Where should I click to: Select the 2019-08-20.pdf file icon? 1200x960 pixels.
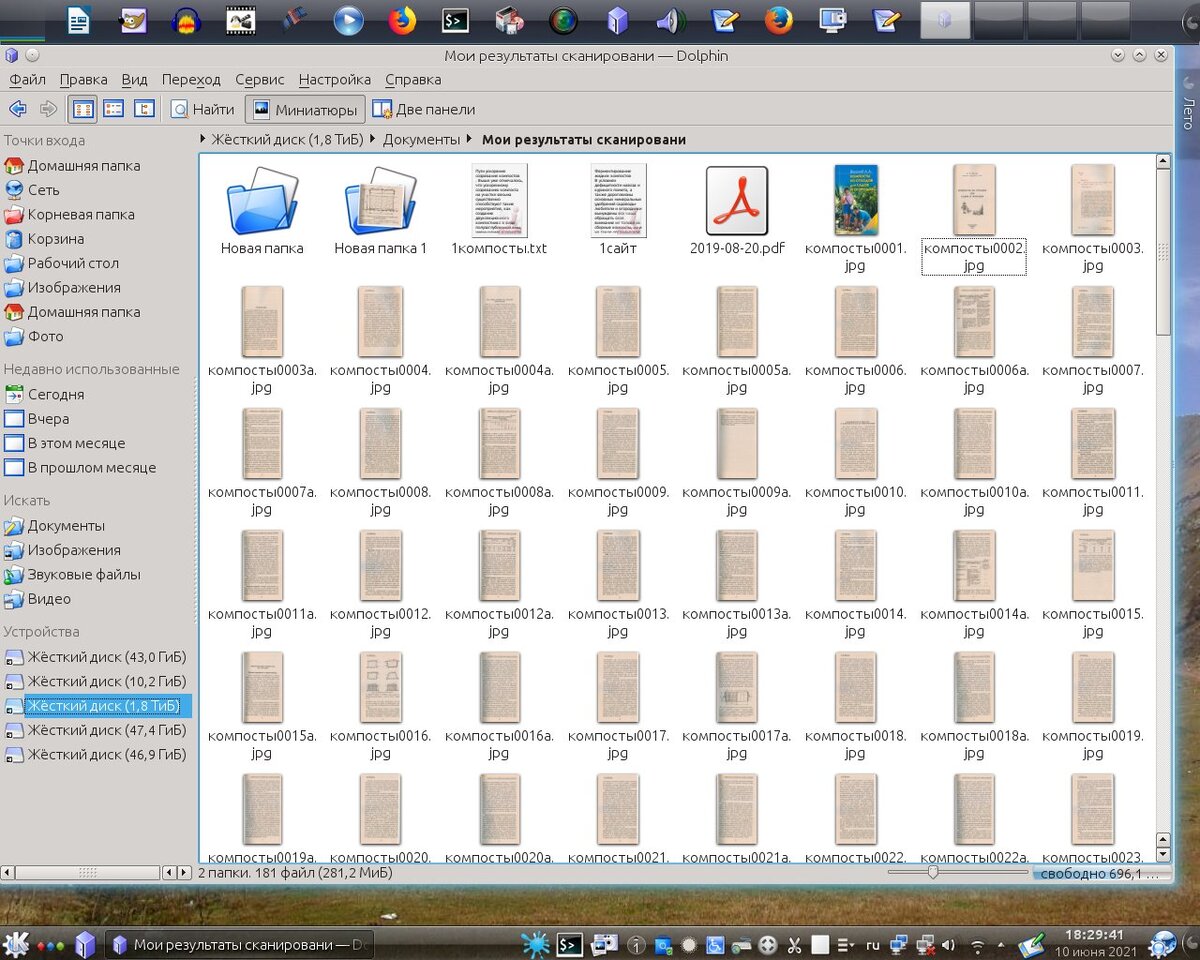pos(737,200)
